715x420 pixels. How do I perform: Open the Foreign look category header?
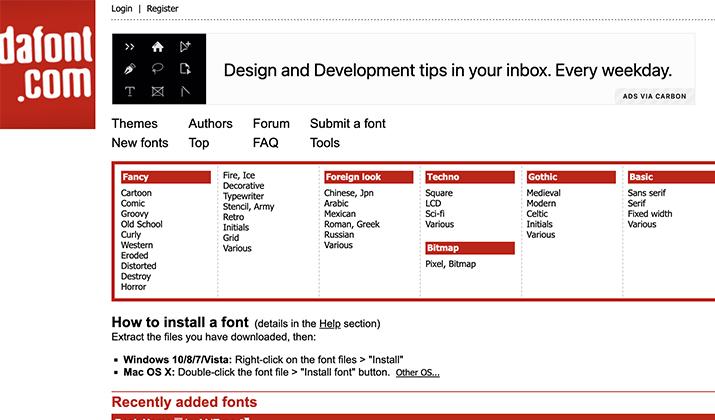(x=368, y=177)
